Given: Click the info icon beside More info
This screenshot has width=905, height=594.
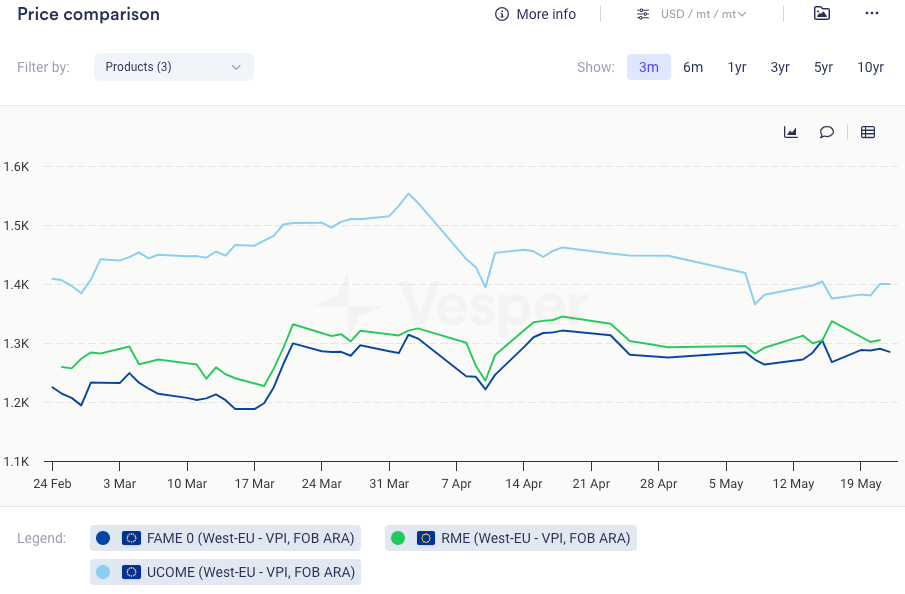Looking at the screenshot, I should tap(502, 14).
